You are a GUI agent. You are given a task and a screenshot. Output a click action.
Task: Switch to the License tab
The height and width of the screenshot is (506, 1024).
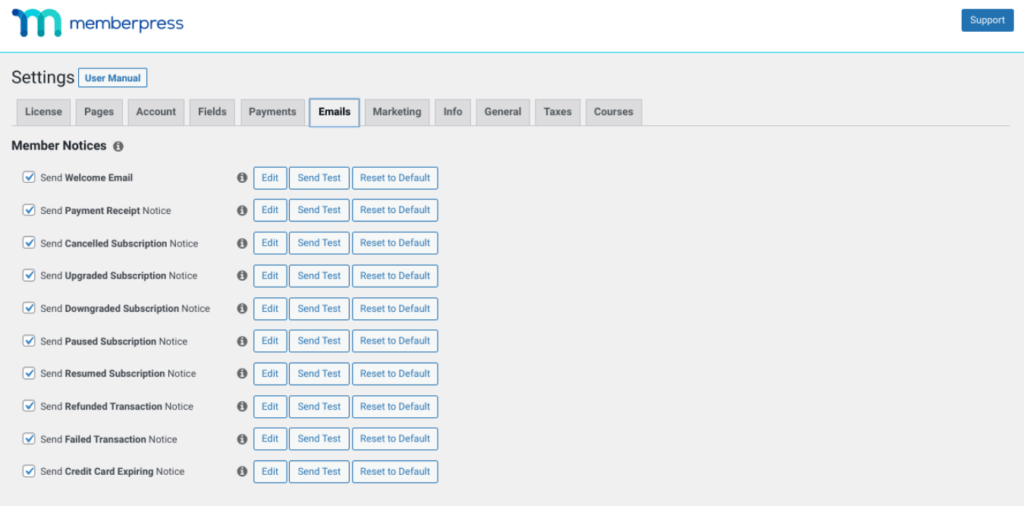(43, 112)
